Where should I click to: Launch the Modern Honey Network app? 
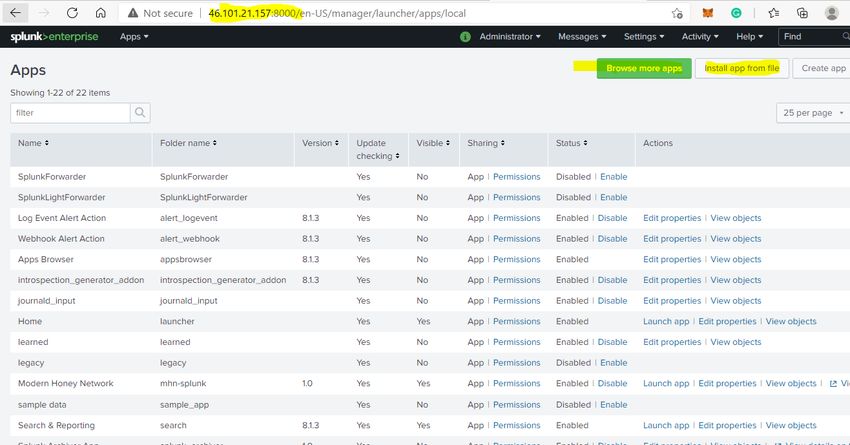(666, 383)
